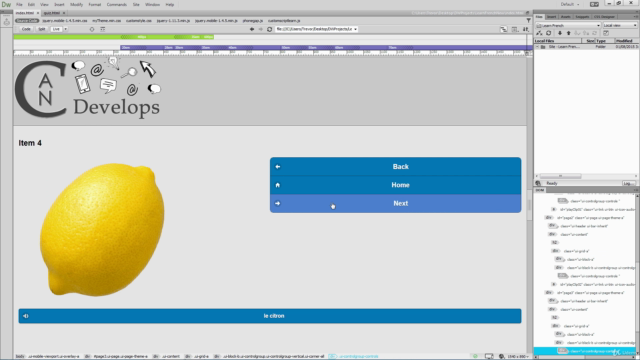Viewport: 640px width, 360px height.
Task: Select the body tag in the tag selector
Action: [20, 356]
